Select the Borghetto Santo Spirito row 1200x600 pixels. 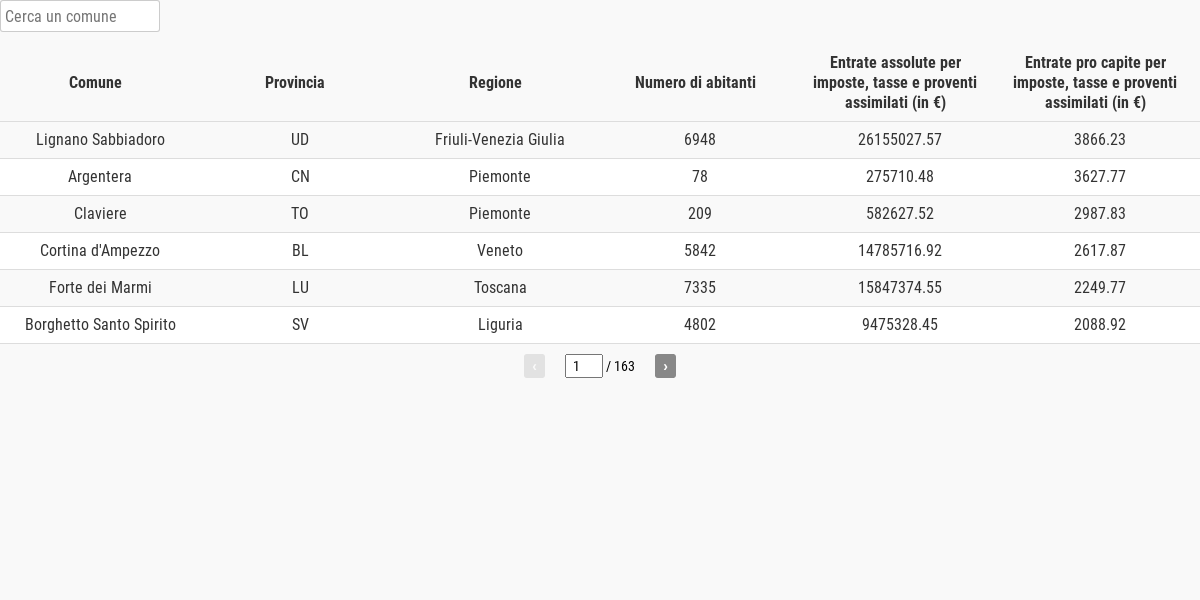[x=100, y=325]
